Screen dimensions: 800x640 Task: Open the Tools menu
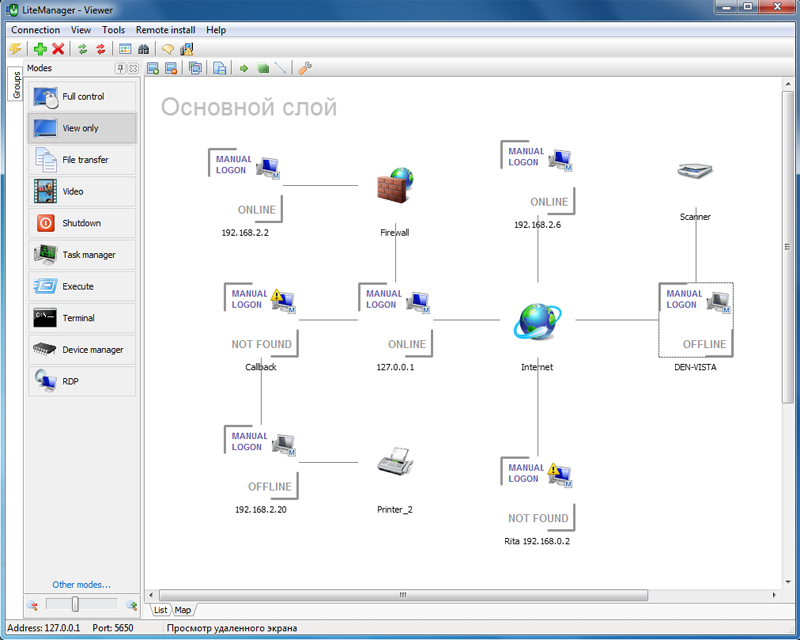(x=112, y=30)
